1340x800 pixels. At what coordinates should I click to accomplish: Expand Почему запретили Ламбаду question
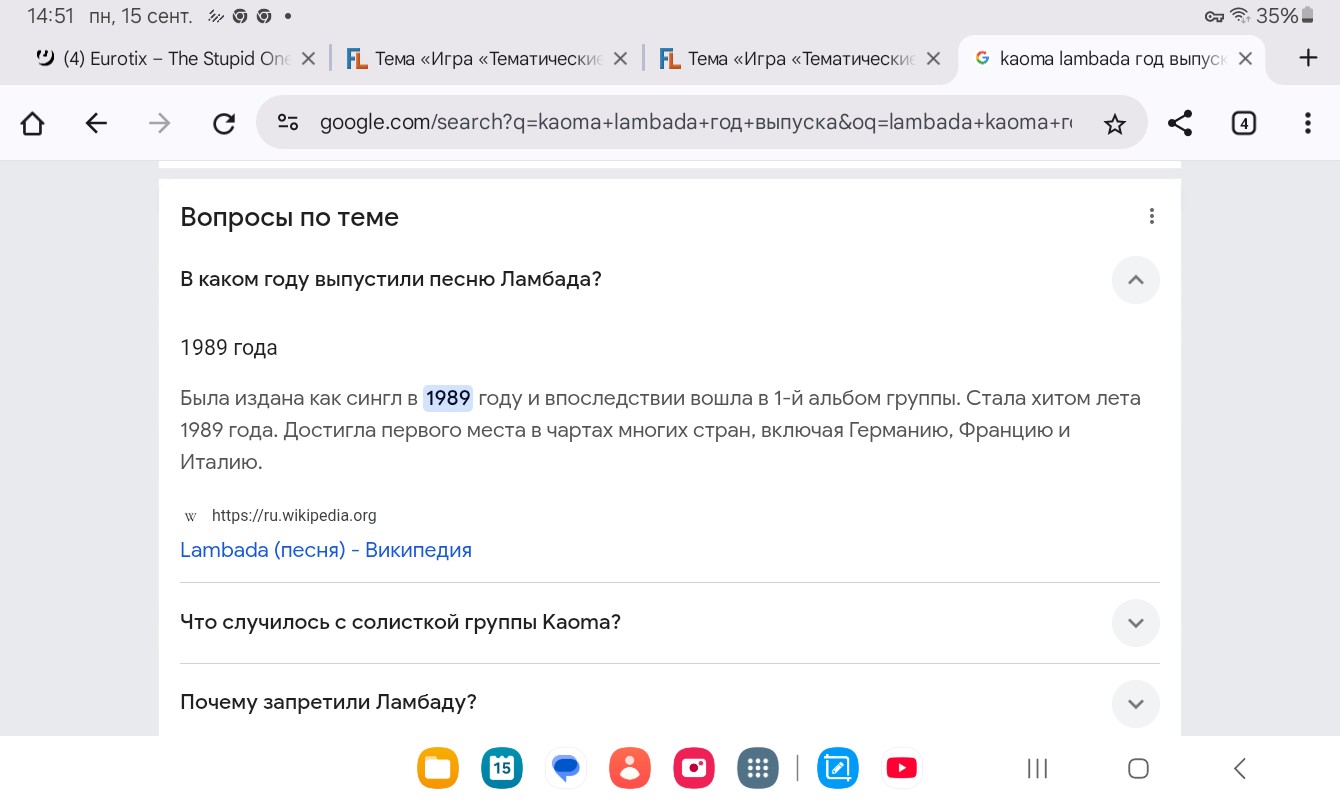[x=1135, y=704]
